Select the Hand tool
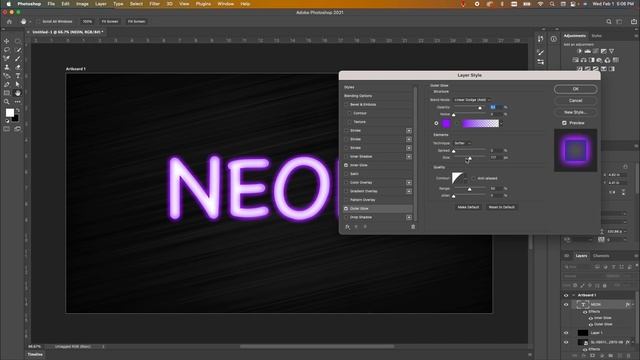The width and height of the screenshot is (640, 360). (x=18, y=93)
